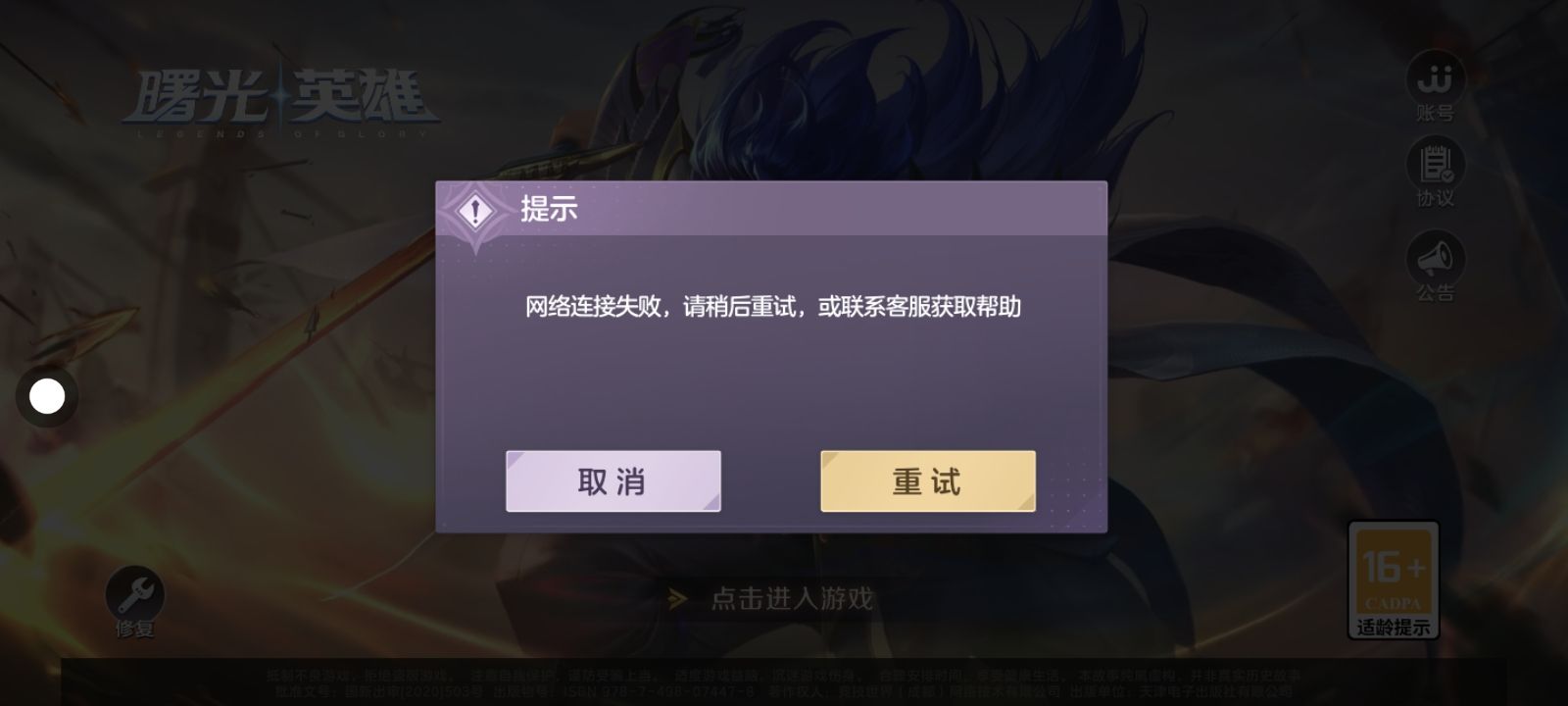The width and height of the screenshot is (1568, 706).
Task: Click the exclamation warning icon in dialog header
Action: (x=476, y=210)
